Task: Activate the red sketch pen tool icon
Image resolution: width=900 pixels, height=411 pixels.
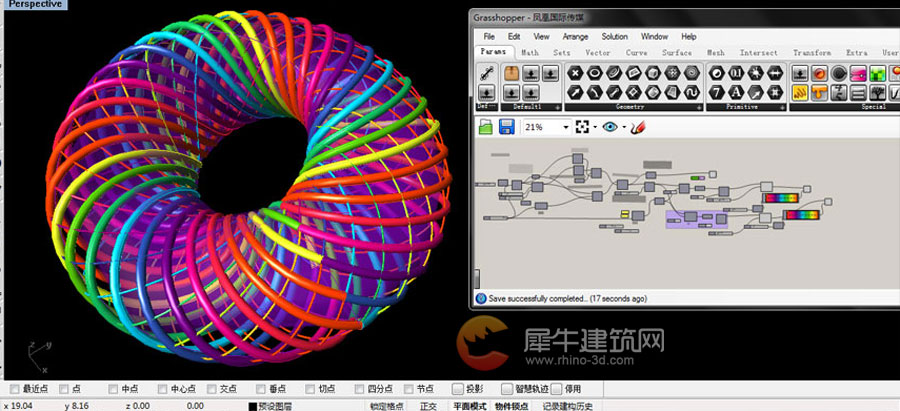Action: (x=638, y=127)
